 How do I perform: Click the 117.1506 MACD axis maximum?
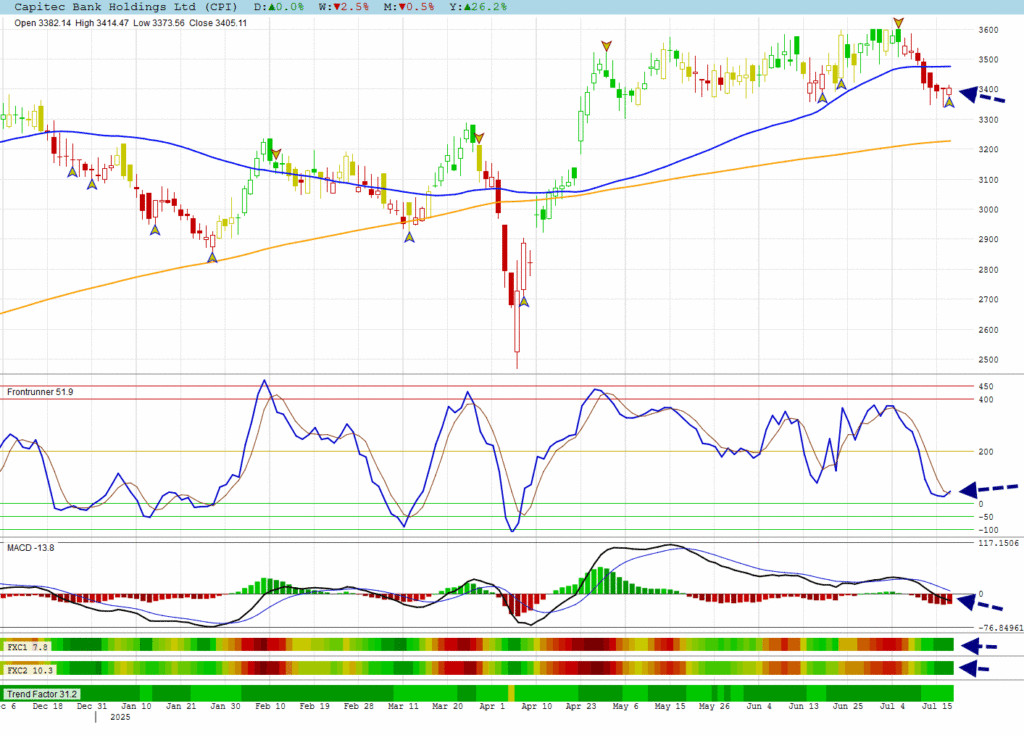point(998,544)
